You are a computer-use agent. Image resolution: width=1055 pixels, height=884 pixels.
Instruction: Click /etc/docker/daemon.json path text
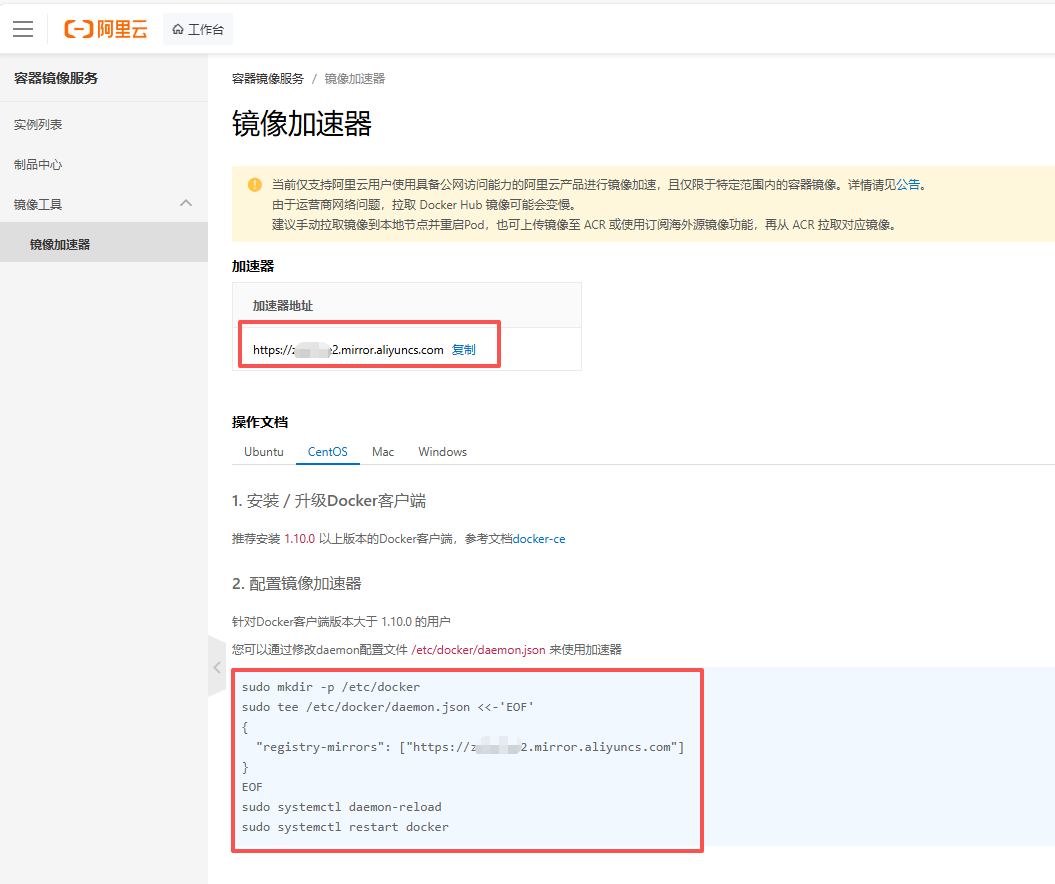click(478, 650)
